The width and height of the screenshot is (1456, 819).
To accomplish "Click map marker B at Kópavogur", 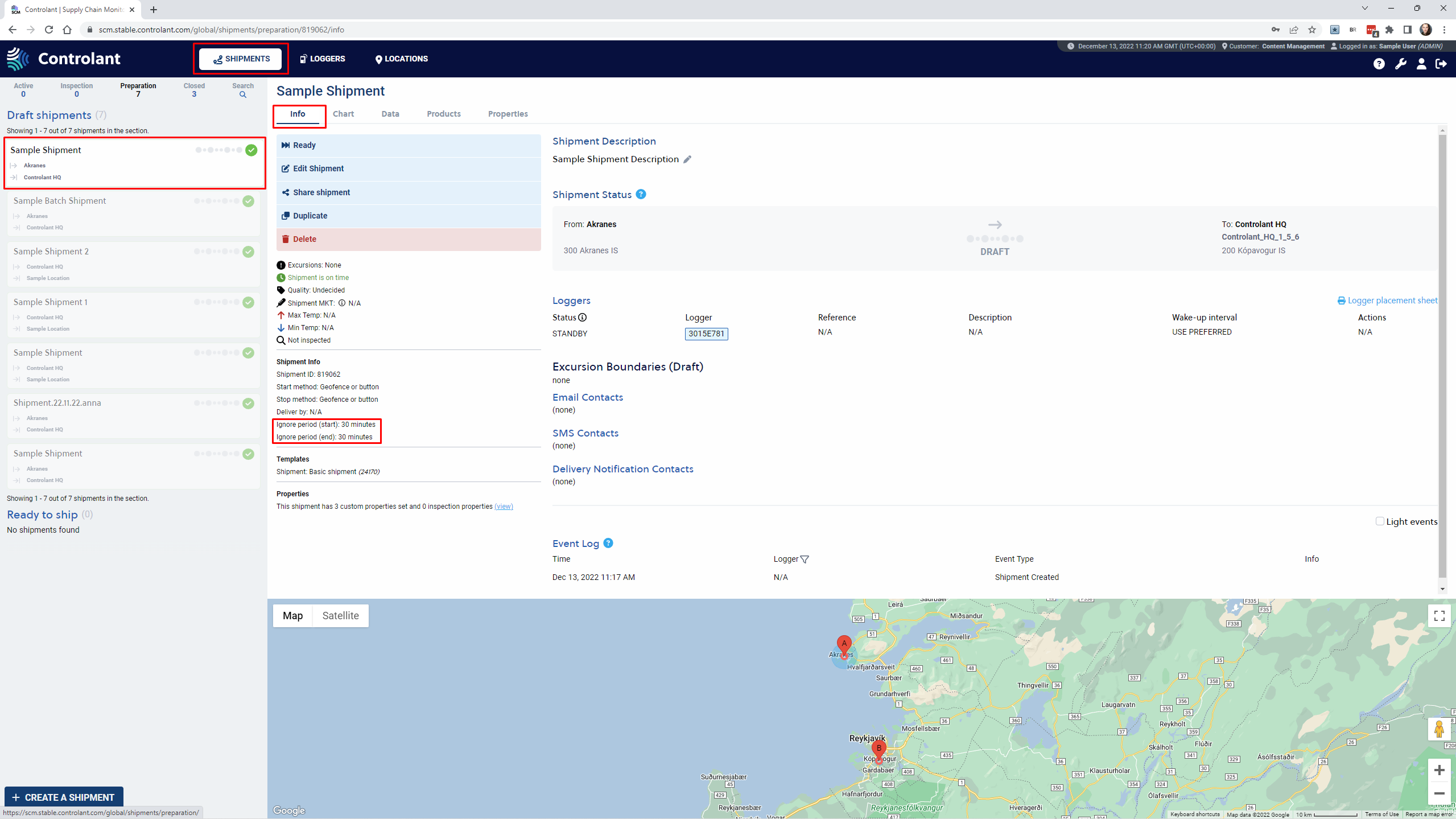I will pos(878,751).
